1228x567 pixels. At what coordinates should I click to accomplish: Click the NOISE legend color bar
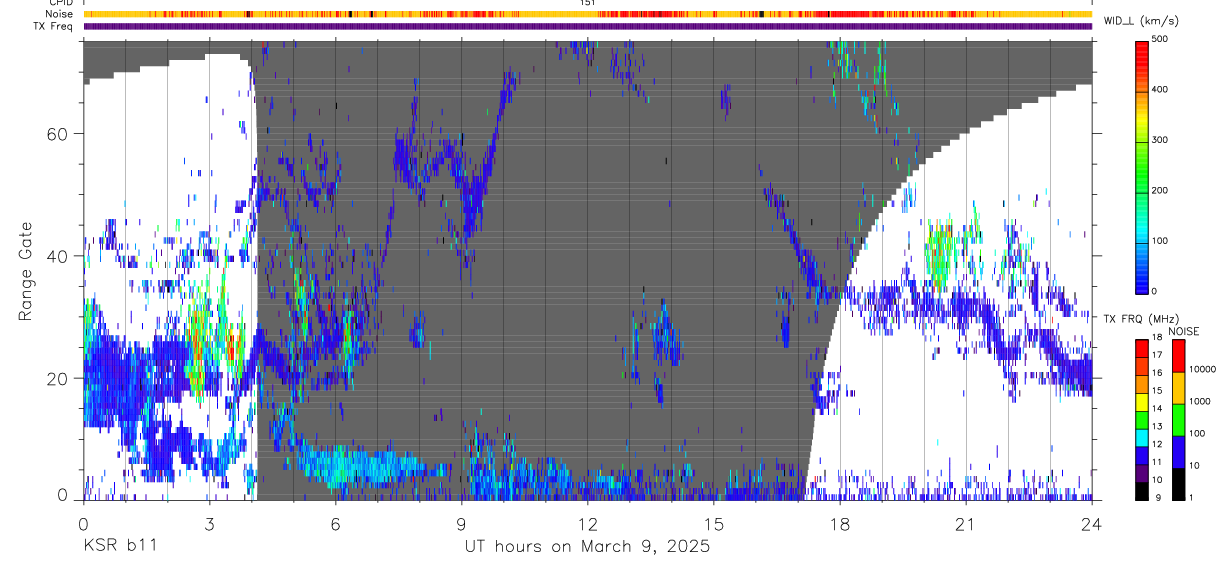1178,418
